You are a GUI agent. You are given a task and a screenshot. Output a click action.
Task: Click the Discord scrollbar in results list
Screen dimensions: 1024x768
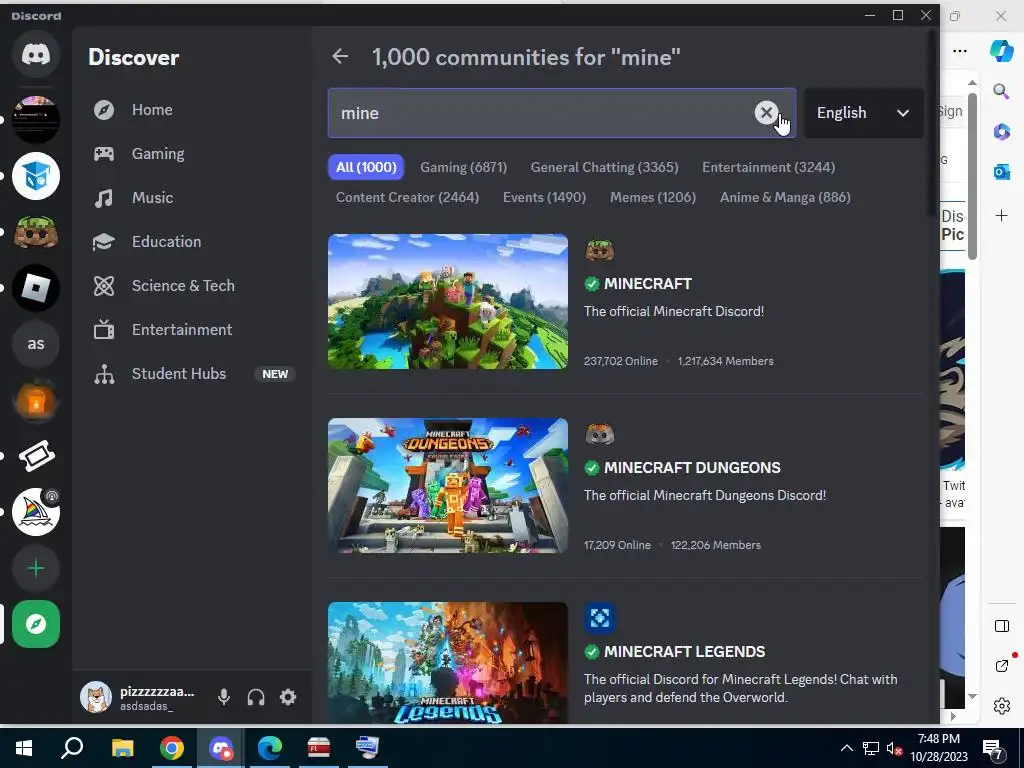(931, 124)
